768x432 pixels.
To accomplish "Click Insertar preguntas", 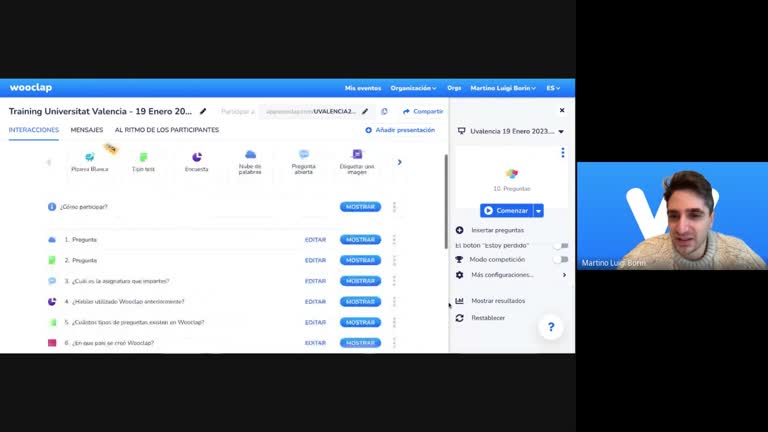I will pos(498,230).
